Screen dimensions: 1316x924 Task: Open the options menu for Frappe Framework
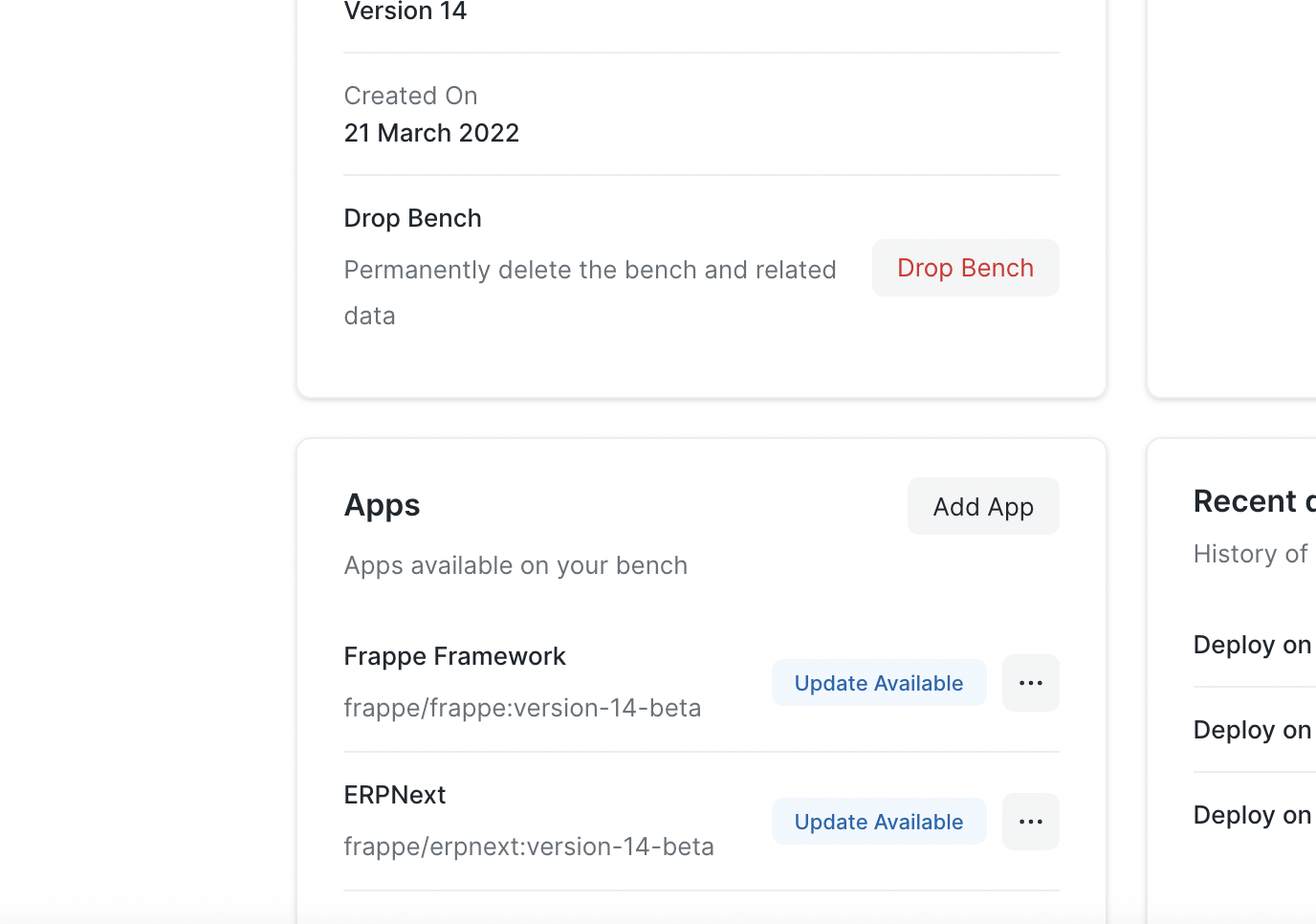(x=1030, y=682)
